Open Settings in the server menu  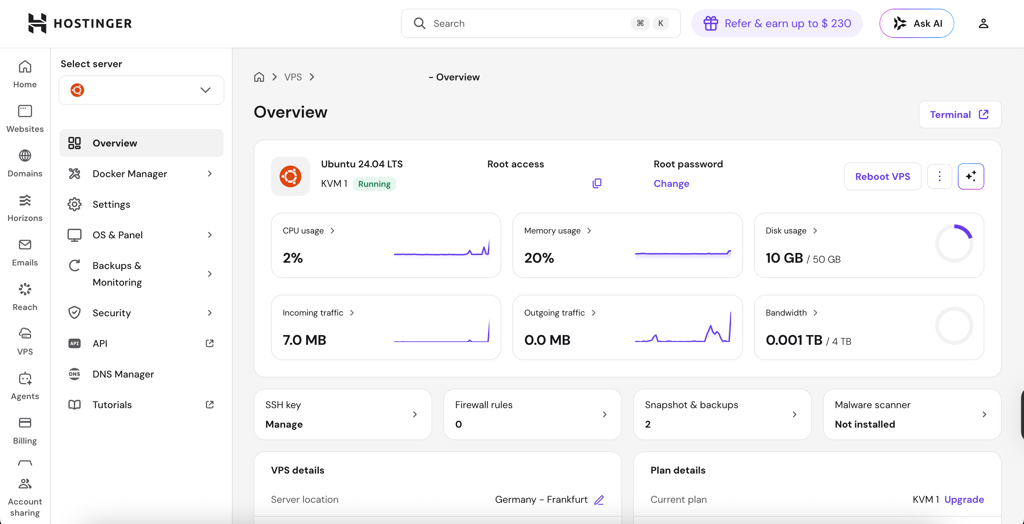pos(141,205)
